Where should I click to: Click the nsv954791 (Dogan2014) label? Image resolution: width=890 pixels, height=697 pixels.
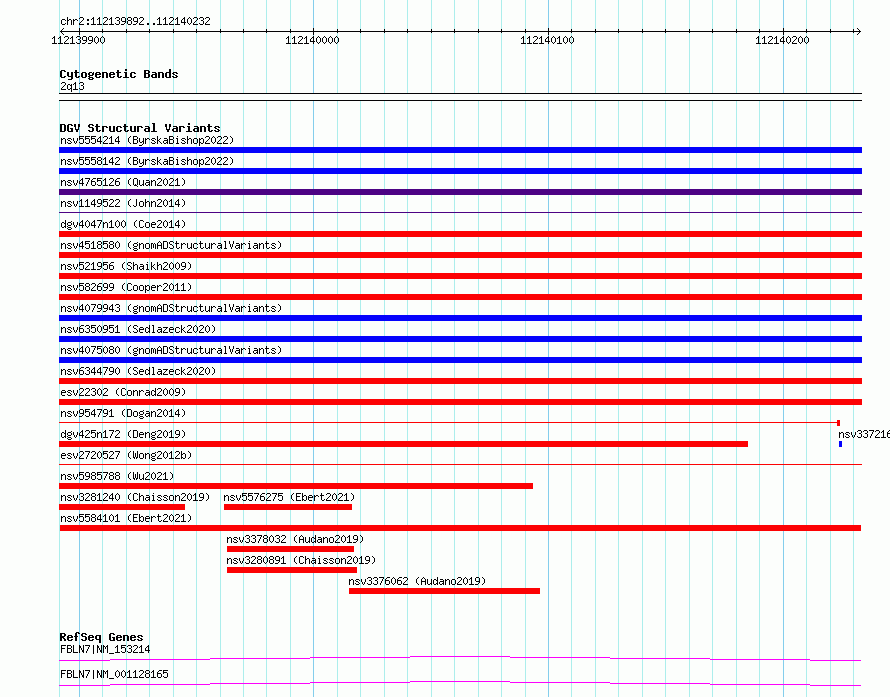point(123,413)
